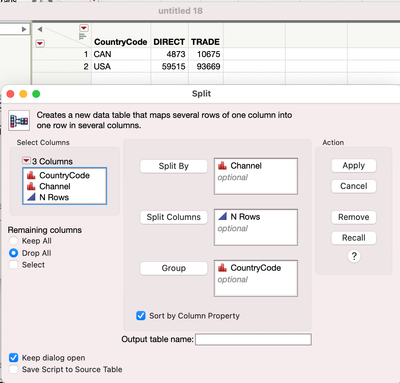Click the TRADE column header

click(x=205, y=42)
